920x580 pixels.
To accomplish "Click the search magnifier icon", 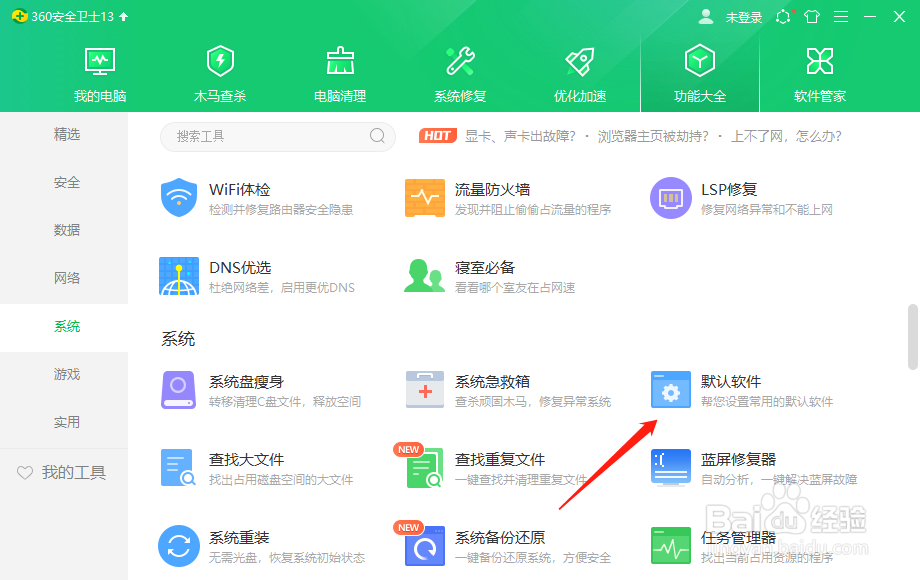I will click(377, 136).
